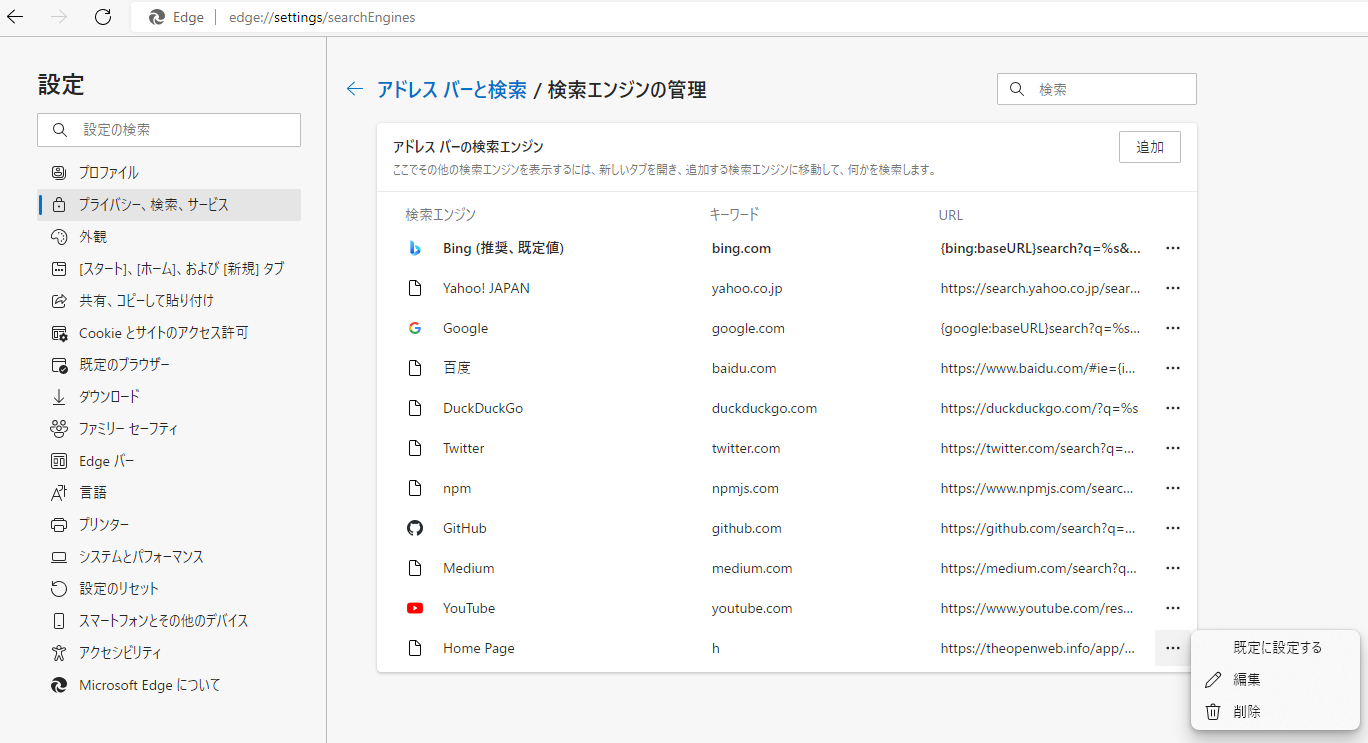Viewport: 1368px width, 743px height.
Task: Open 外観 settings
Action: pyautogui.click(x=169, y=237)
